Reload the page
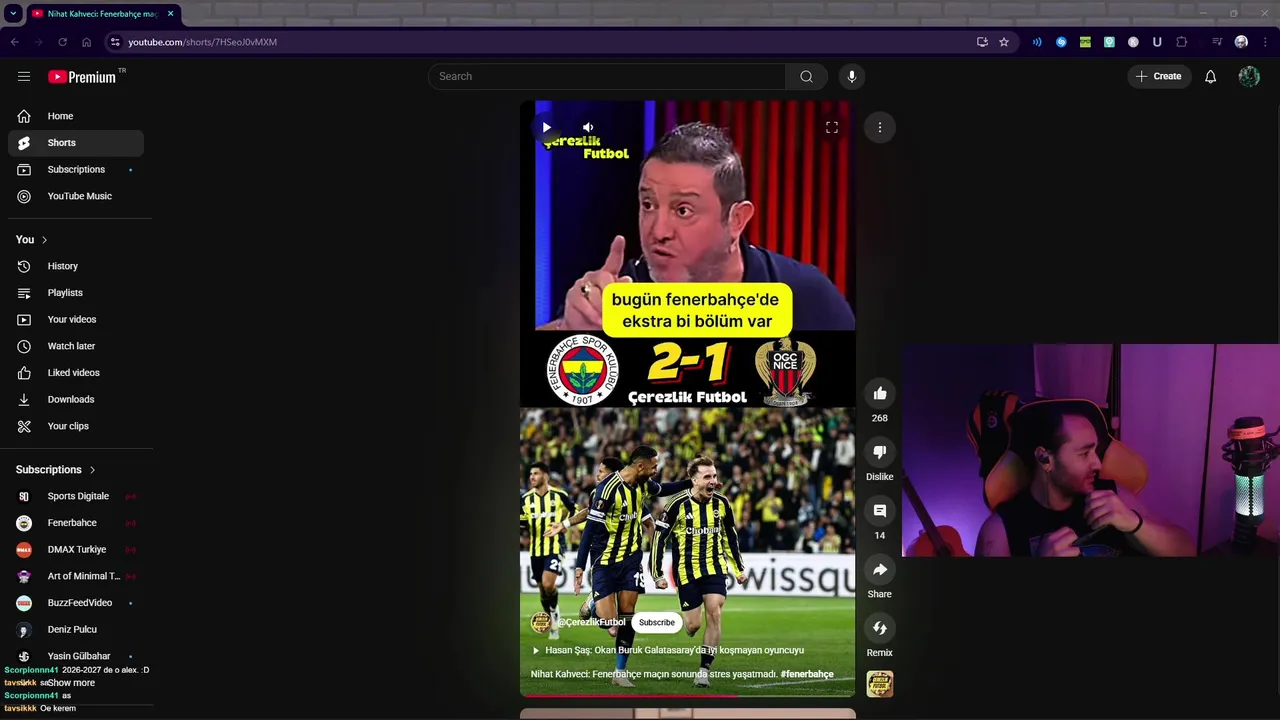1280x720 pixels. (62, 42)
